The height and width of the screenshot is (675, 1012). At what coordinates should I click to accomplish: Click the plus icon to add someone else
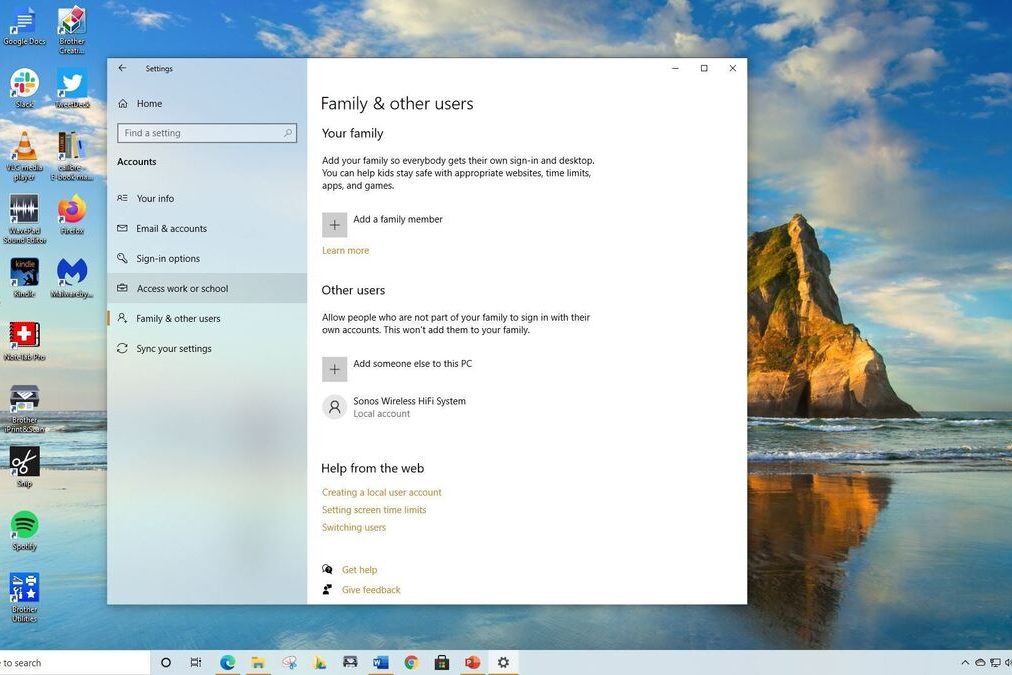334,369
